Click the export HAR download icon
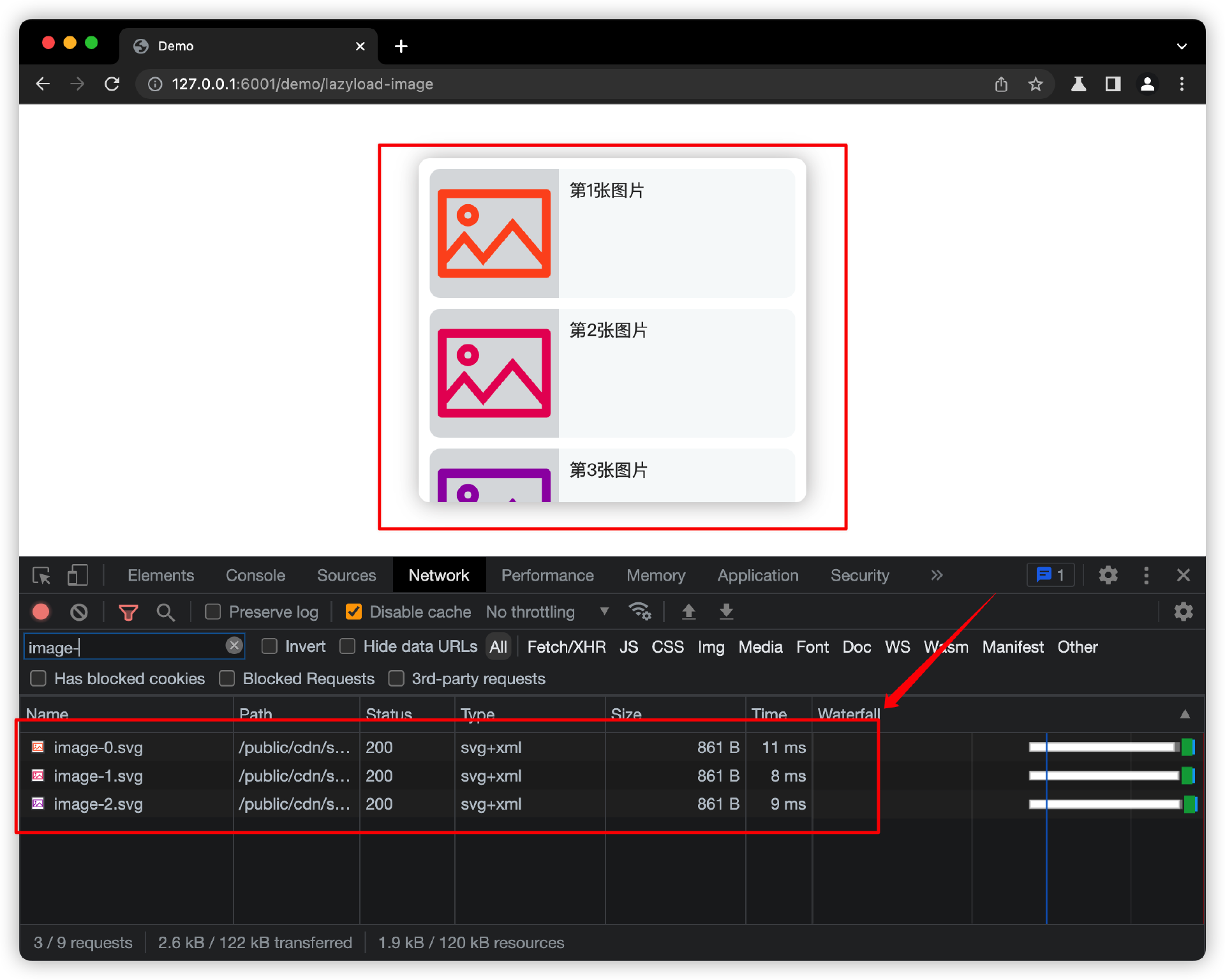This screenshot has height=980, width=1225. tap(726, 612)
